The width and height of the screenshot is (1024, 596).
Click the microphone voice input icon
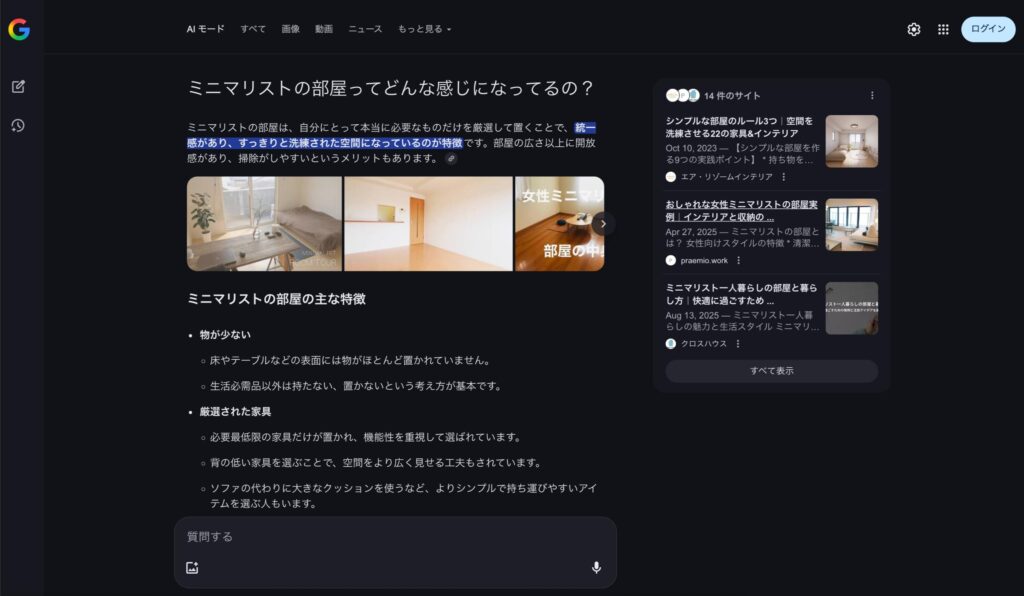pyautogui.click(x=596, y=567)
